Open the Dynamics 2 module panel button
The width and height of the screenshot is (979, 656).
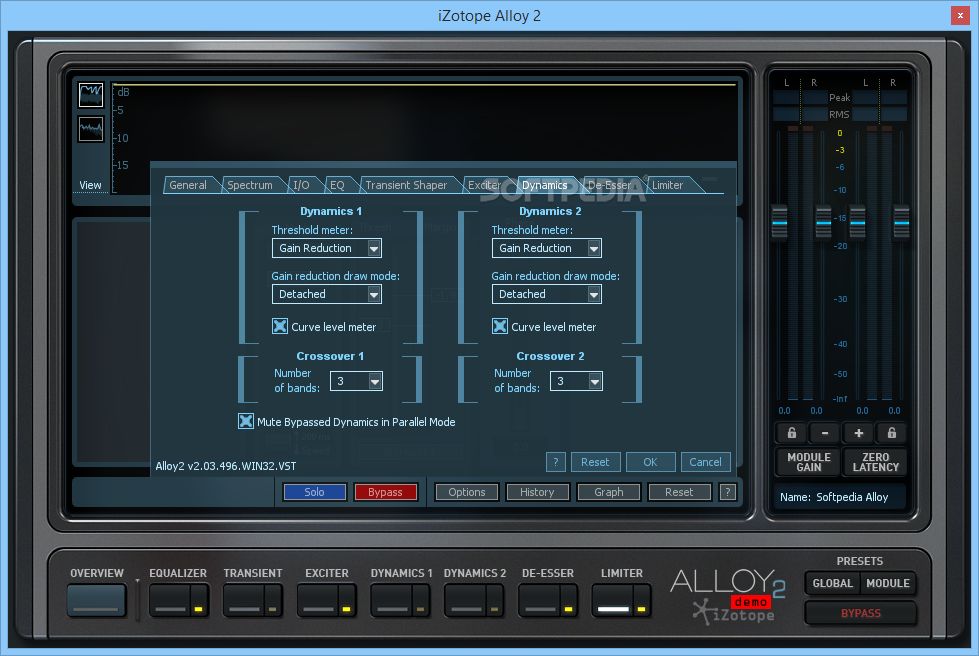pos(465,600)
